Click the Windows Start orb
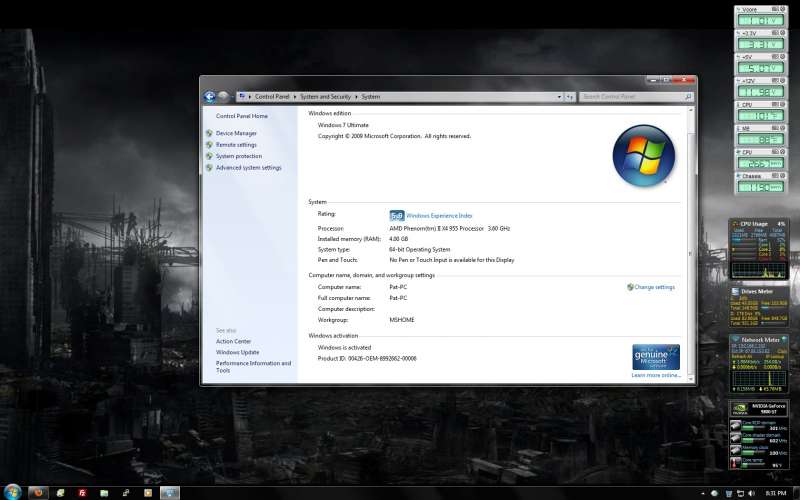Screen dimensions: 800x500 pyautogui.click(x=13, y=492)
